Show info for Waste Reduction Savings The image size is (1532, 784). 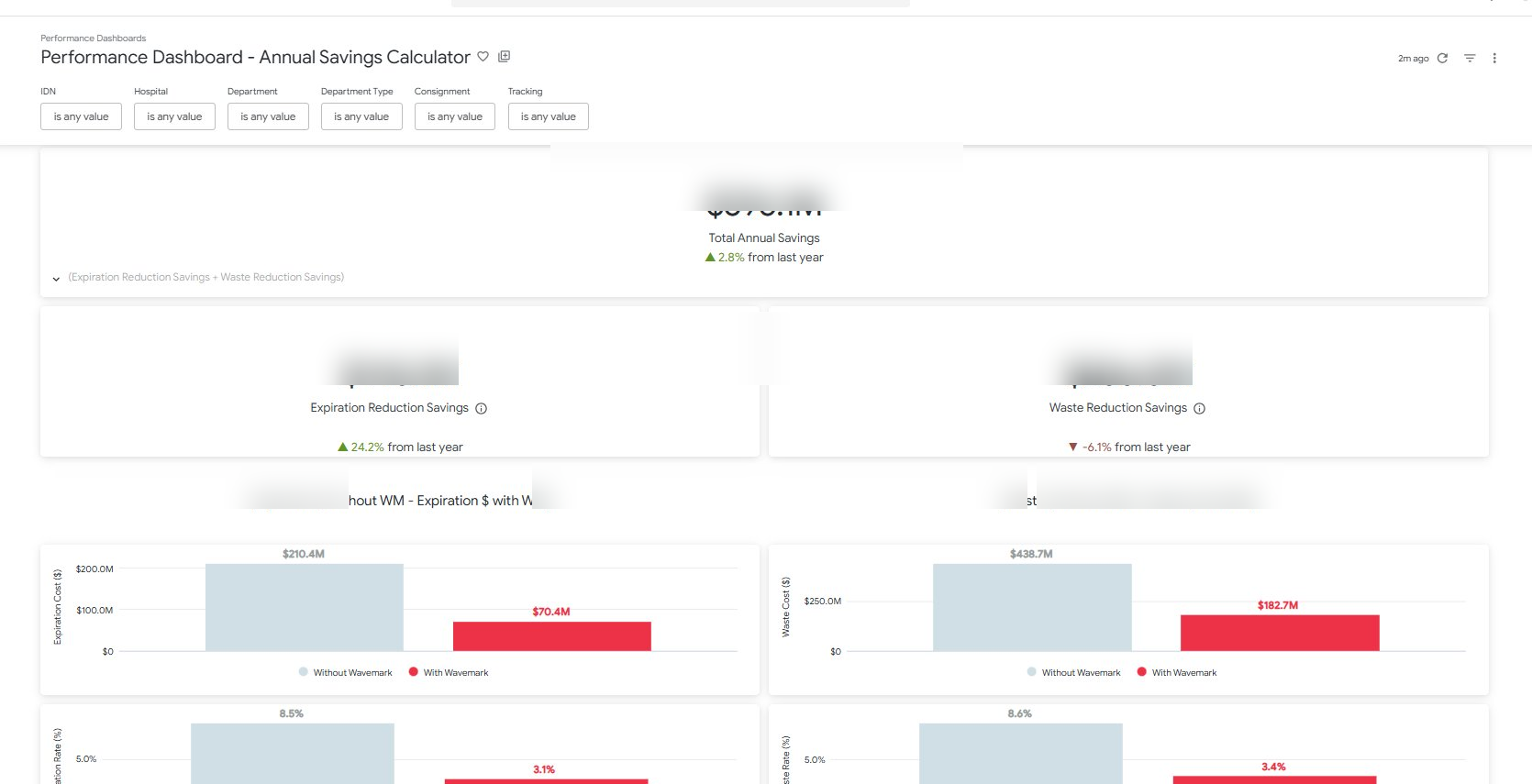tap(1200, 409)
